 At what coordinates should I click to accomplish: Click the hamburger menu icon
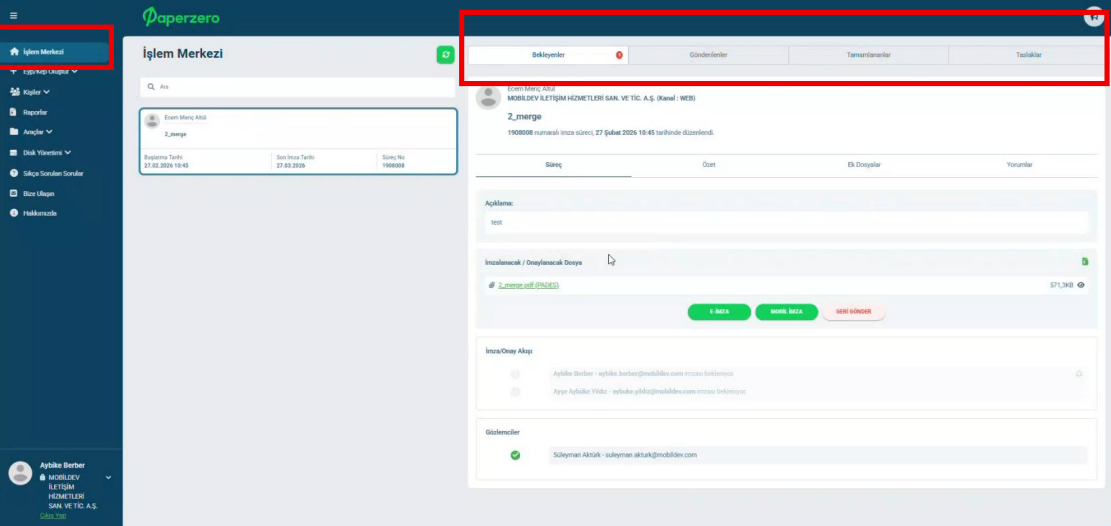click(x=13, y=15)
